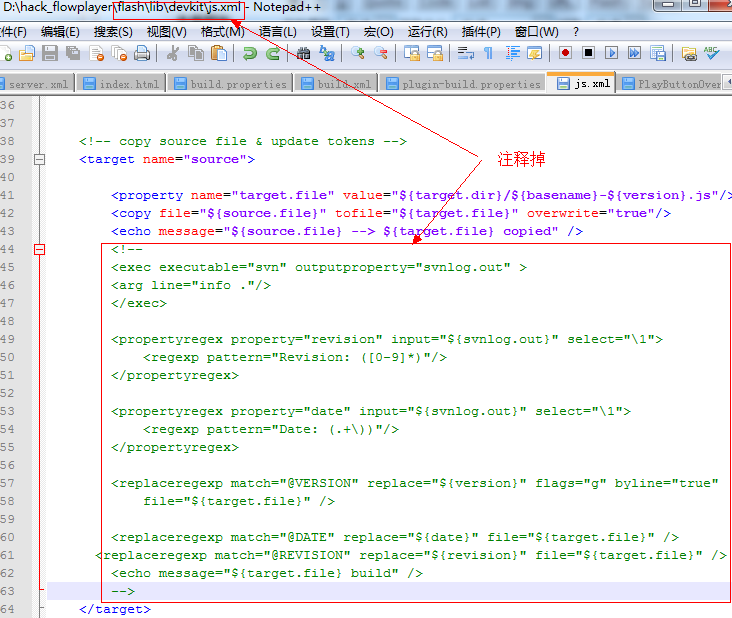Screen dimensions: 732x618
Task: Click the Zoom In magnifier icon
Action: tap(358, 53)
